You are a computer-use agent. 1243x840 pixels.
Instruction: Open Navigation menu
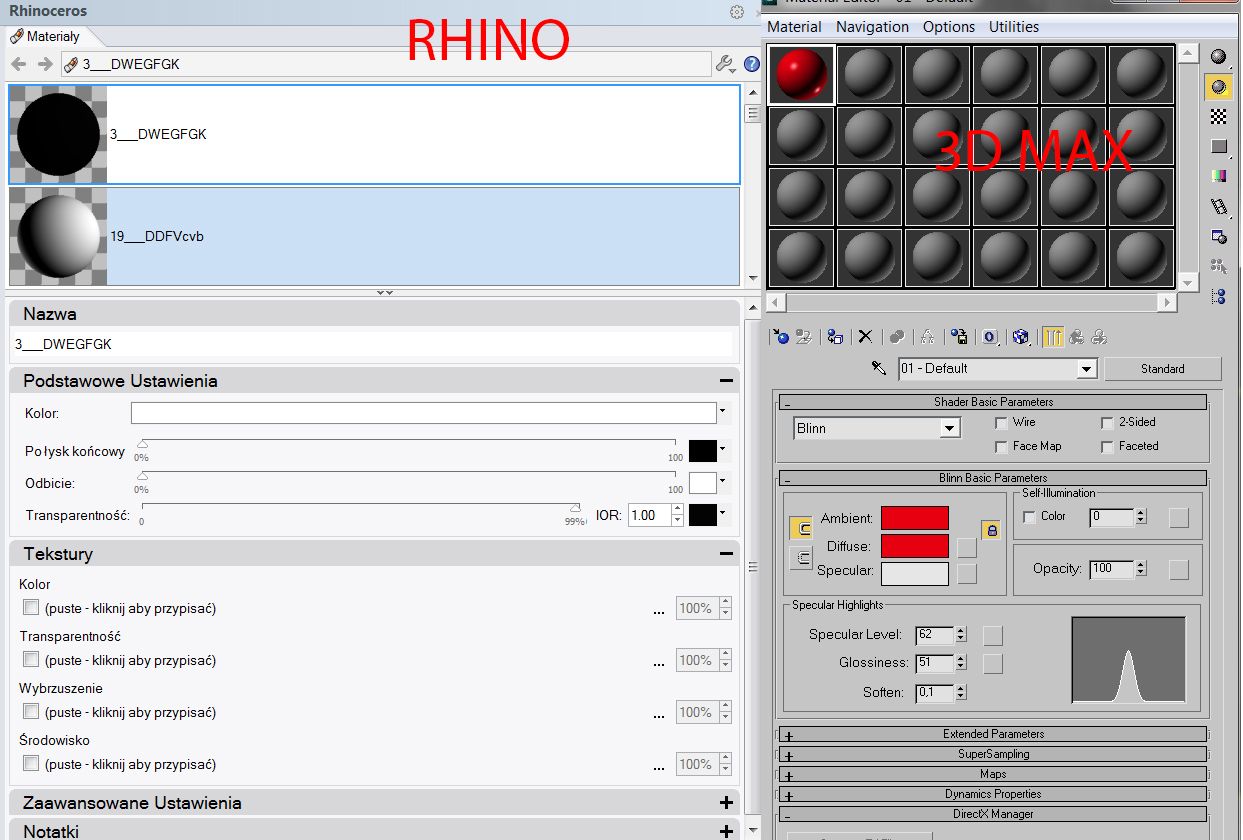(872, 27)
